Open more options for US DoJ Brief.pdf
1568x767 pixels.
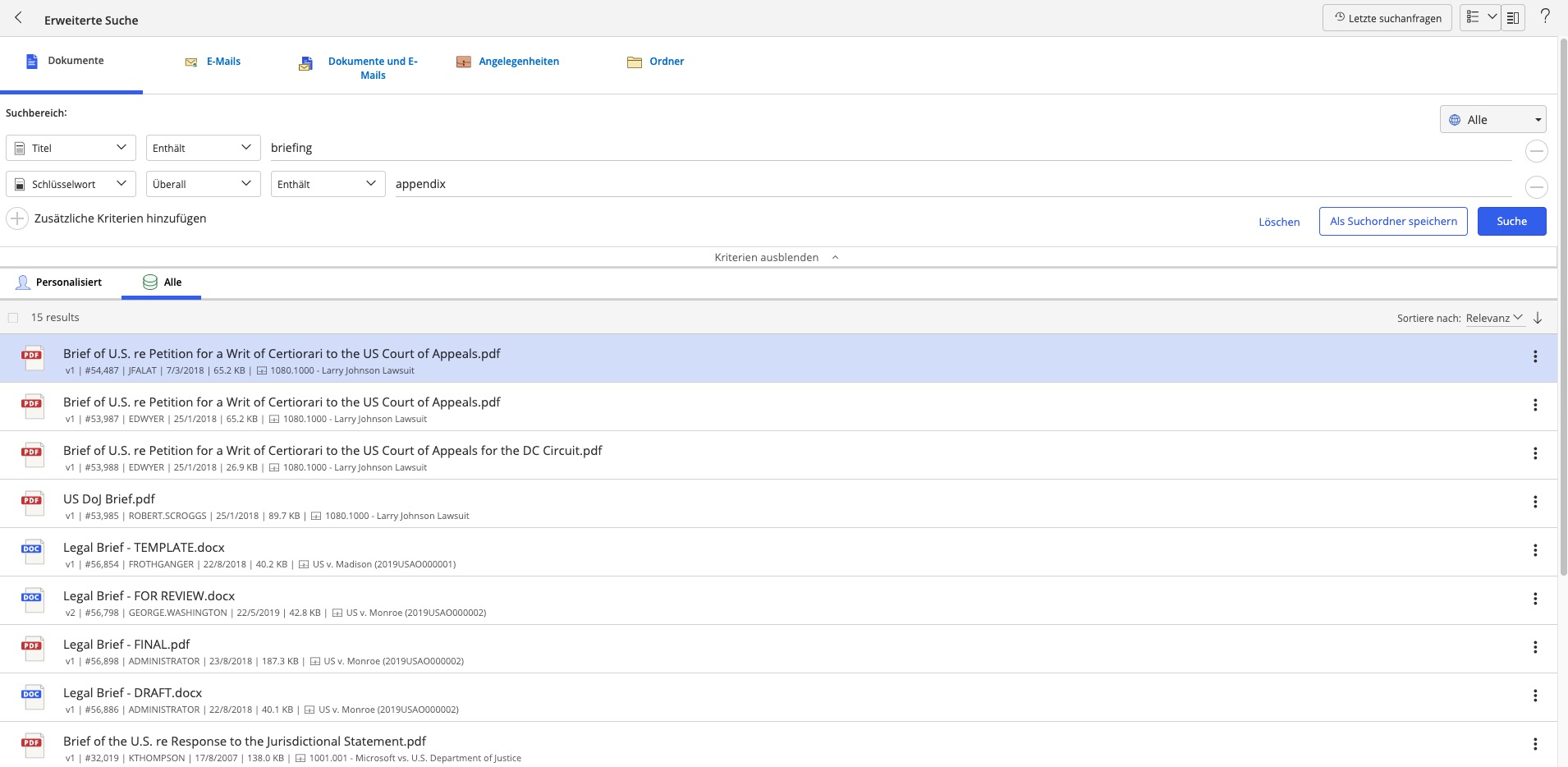1534,502
